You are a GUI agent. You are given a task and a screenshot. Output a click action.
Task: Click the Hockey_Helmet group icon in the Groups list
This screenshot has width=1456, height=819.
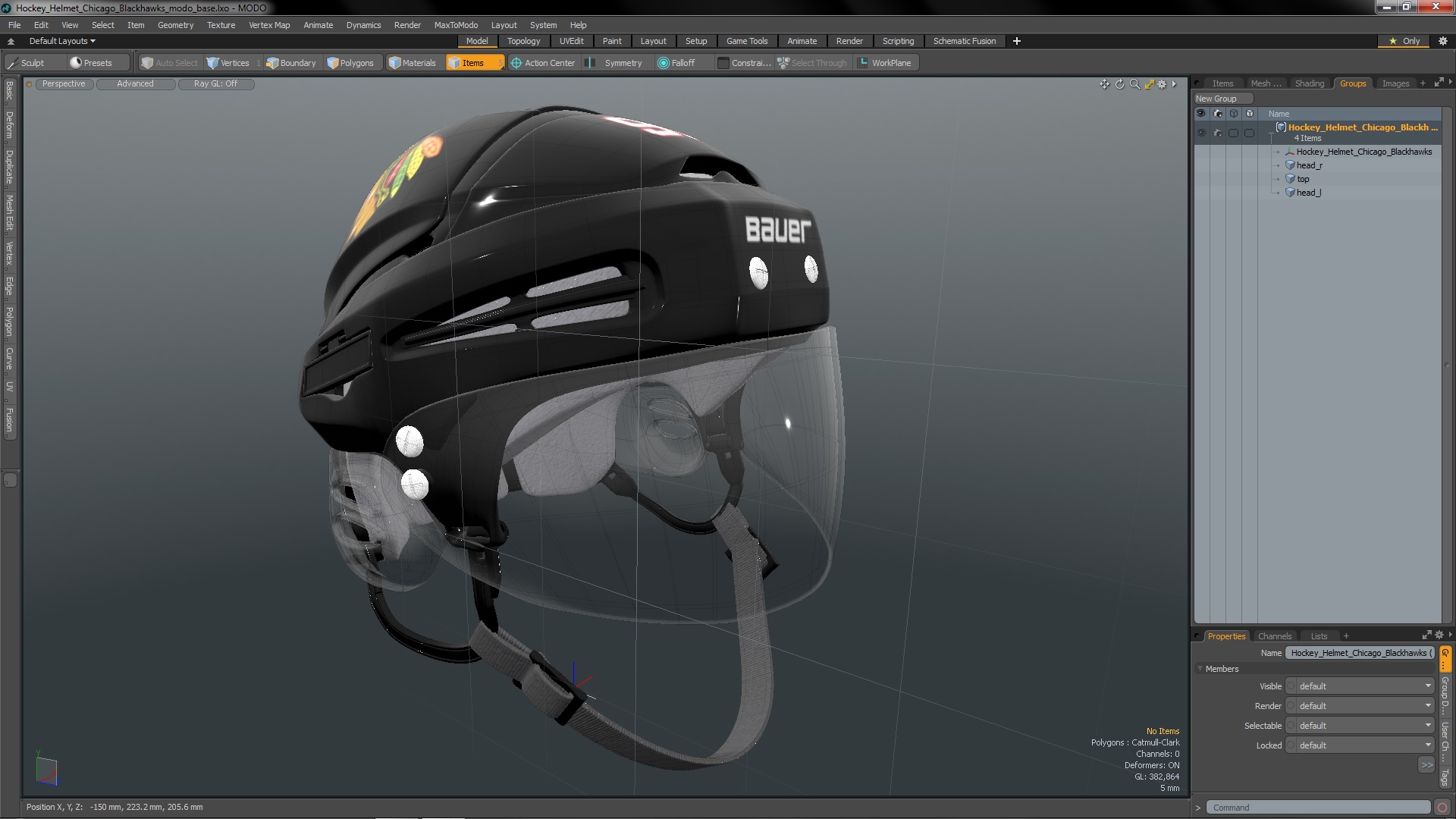click(x=1281, y=127)
